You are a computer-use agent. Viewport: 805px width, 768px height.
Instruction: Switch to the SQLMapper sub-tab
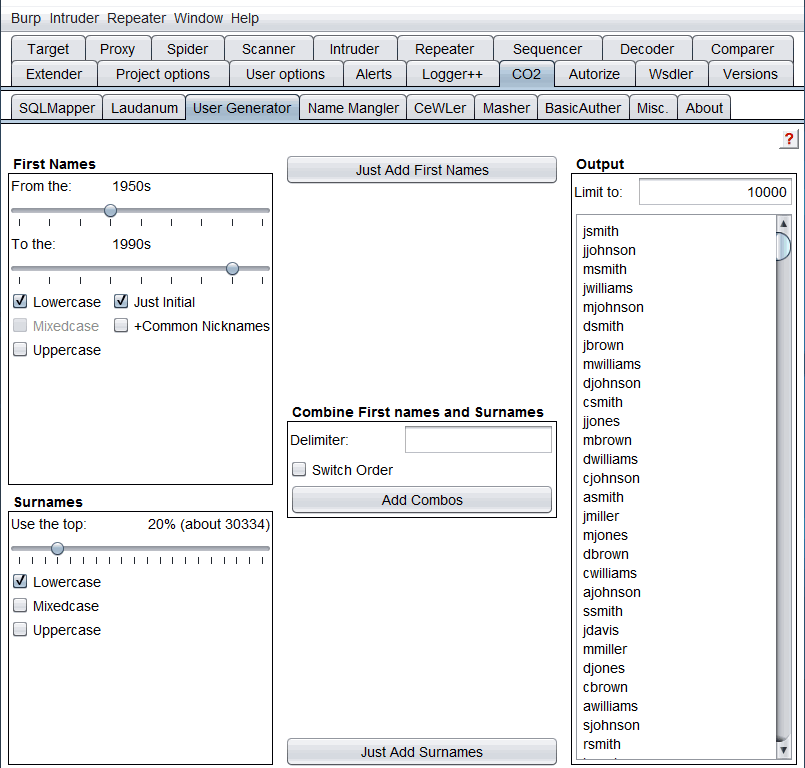[57, 108]
